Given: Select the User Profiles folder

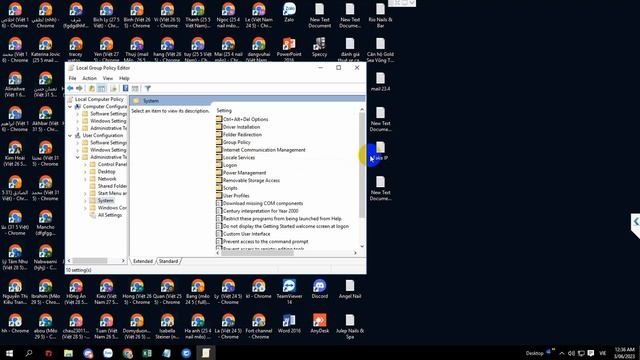Looking at the screenshot, I should (x=233, y=196).
